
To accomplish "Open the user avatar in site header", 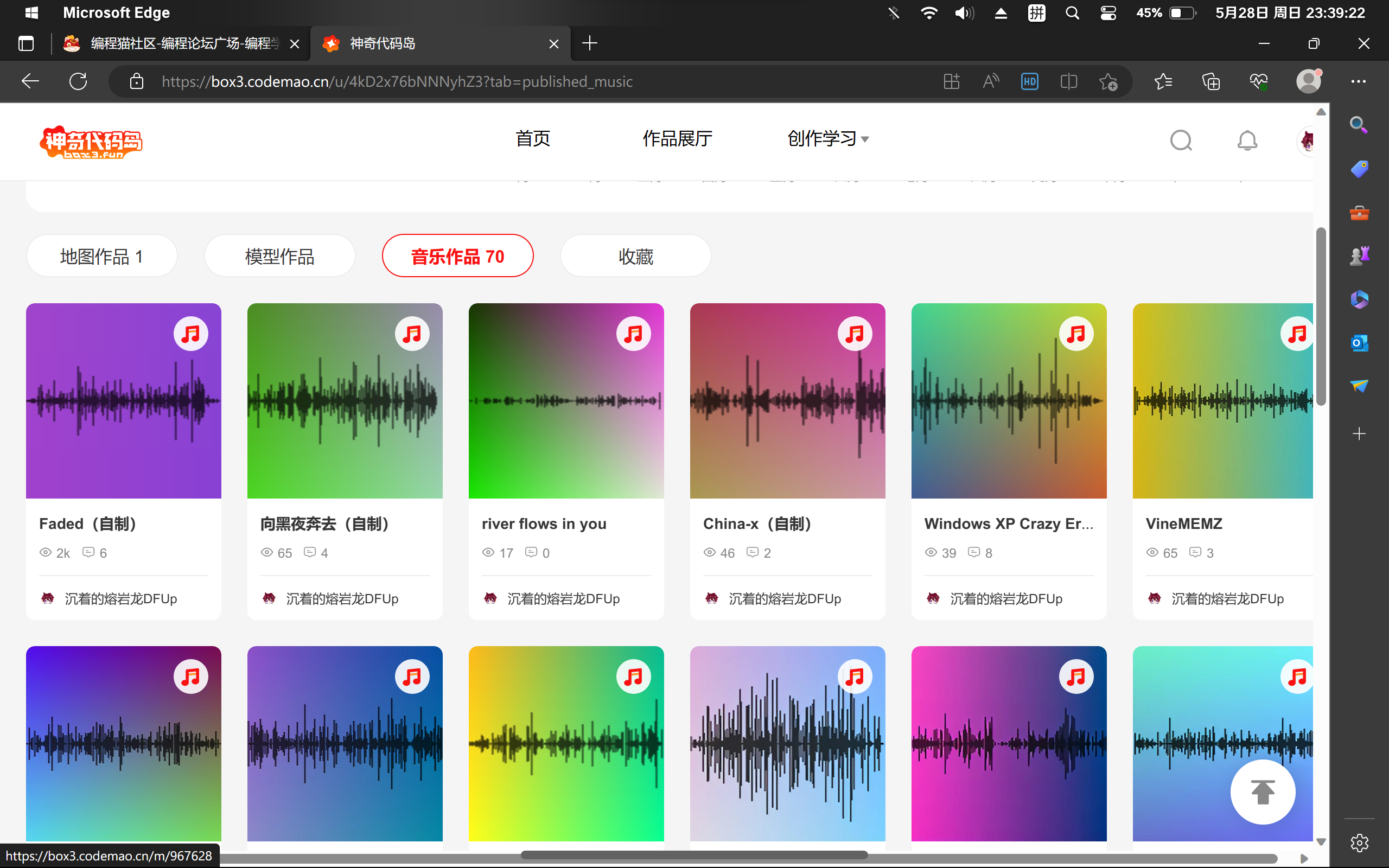I will (1306, 140).
